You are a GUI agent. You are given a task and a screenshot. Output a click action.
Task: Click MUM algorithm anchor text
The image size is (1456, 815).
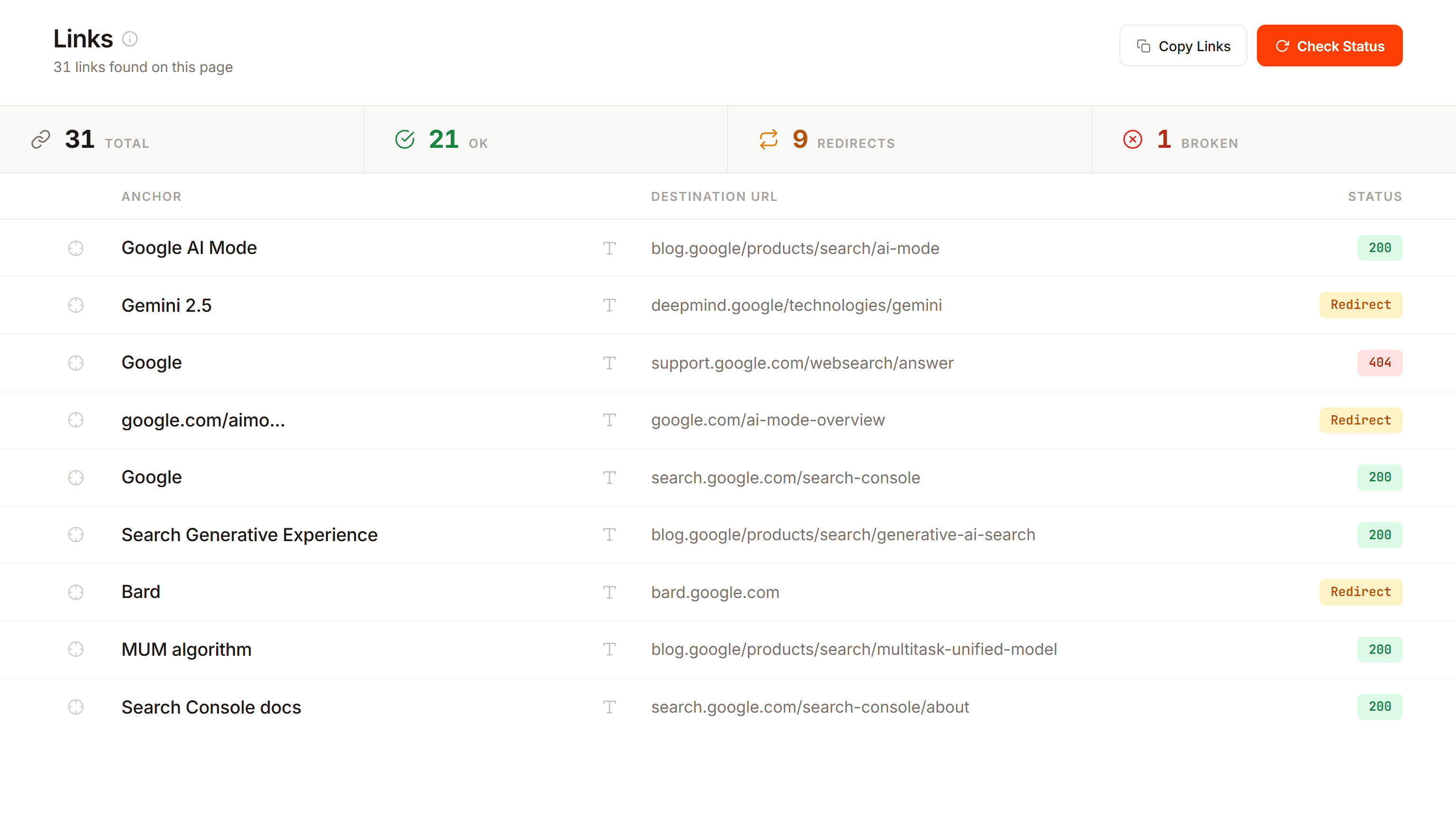point(187,650)
